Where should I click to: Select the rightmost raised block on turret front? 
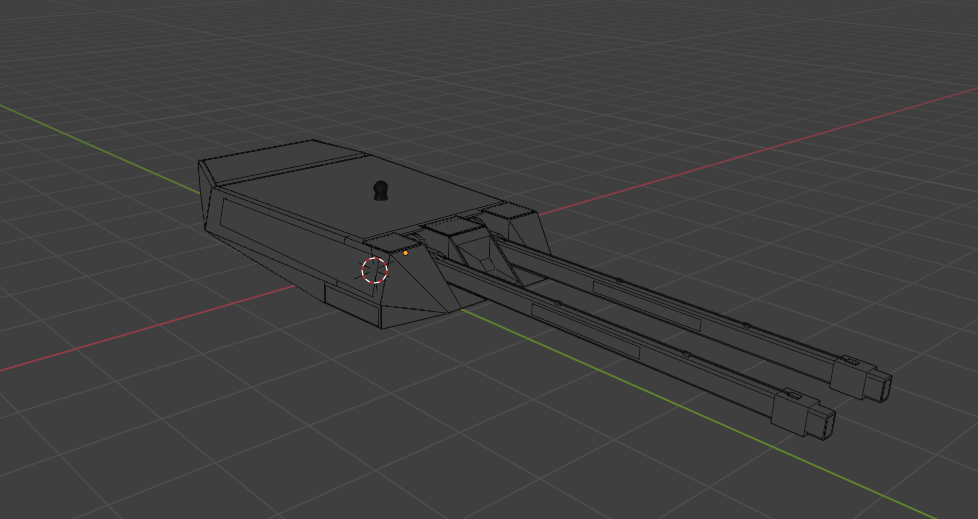pyautogui.click(x=508, y=213)
